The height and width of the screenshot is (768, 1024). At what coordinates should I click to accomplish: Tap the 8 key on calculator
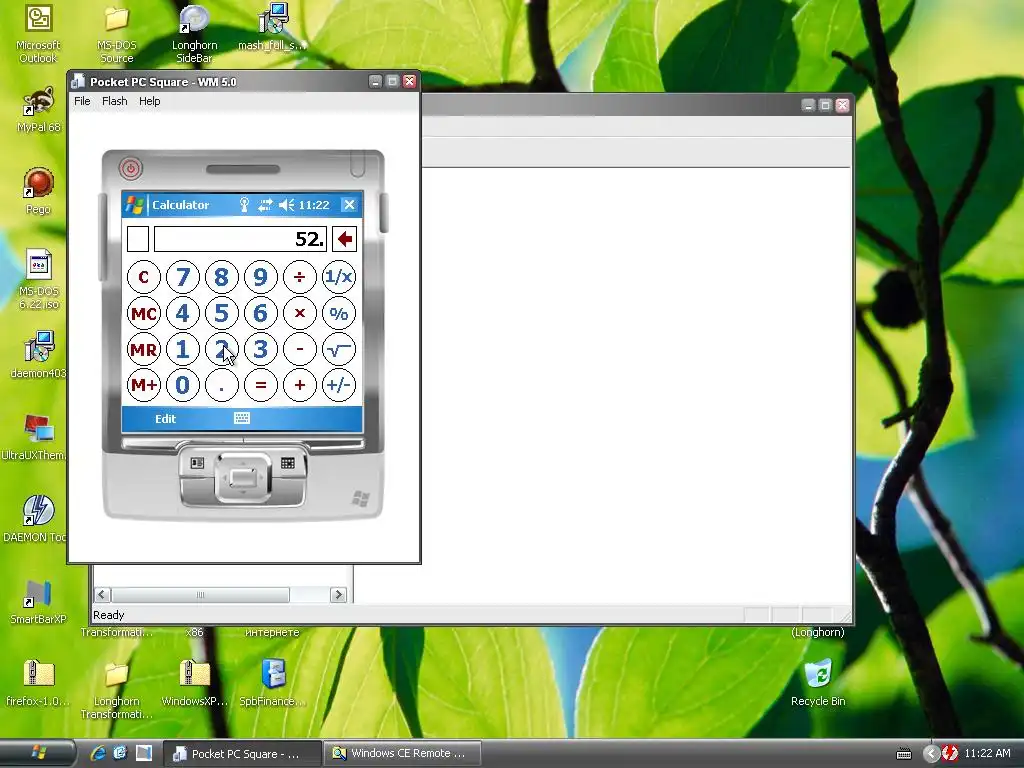(221, 277)
